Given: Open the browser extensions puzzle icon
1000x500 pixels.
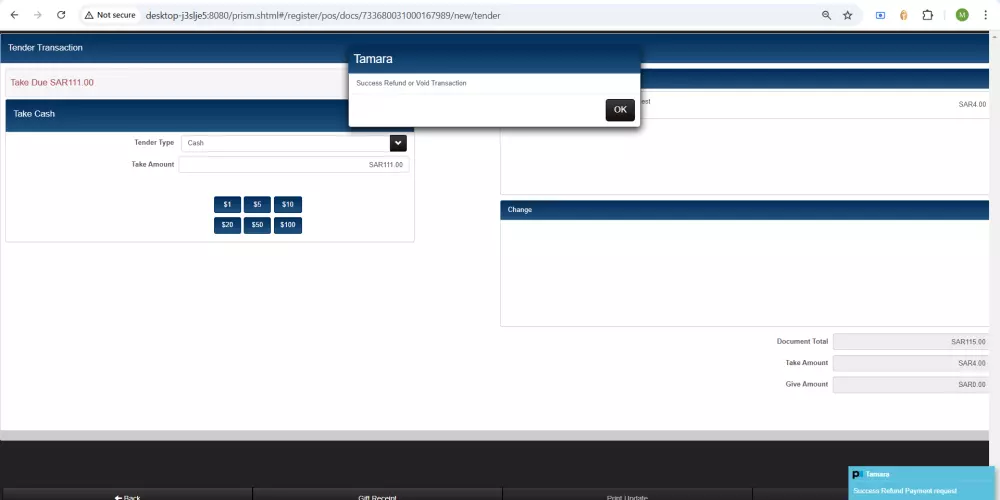Looking at the screenshot, I should (x=928, y=15).
